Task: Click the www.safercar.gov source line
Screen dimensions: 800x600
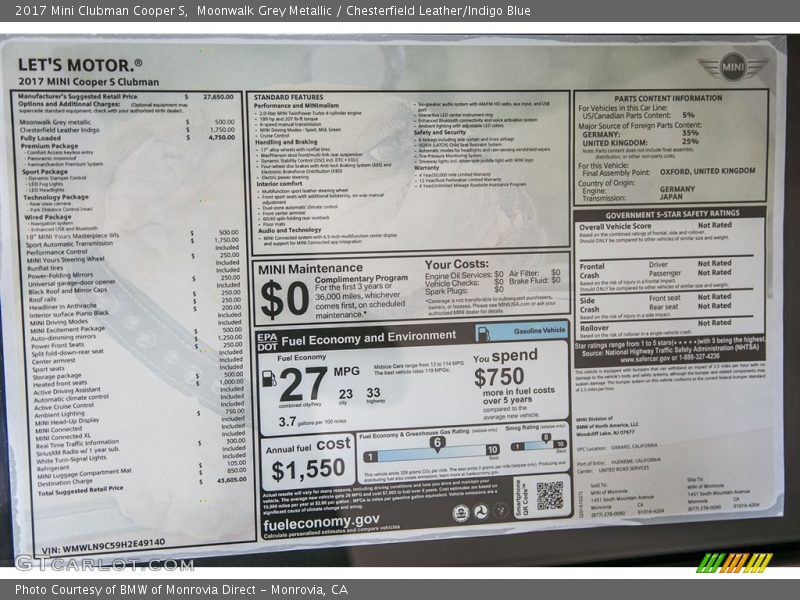Action: coord(670,357)
